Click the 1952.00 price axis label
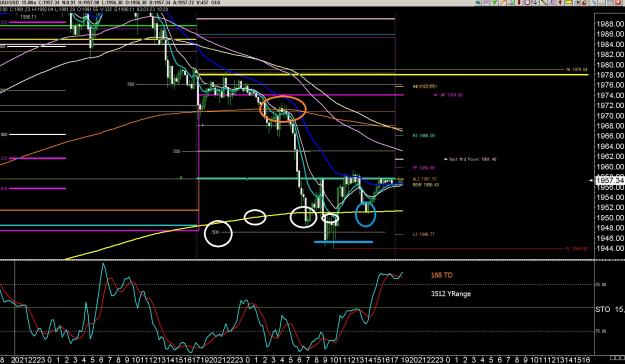625x364 pixels. [x=610, y=207]
